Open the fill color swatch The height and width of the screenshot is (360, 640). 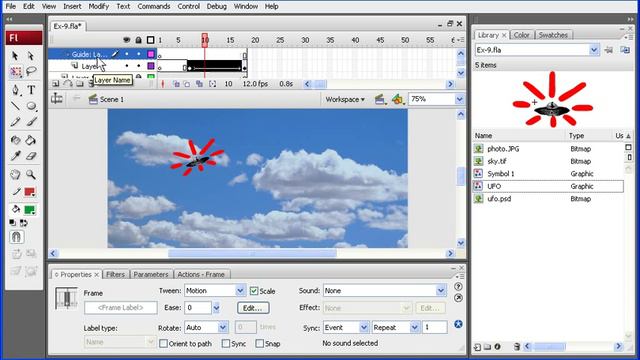pyautogui.click(x=29, y=210)
